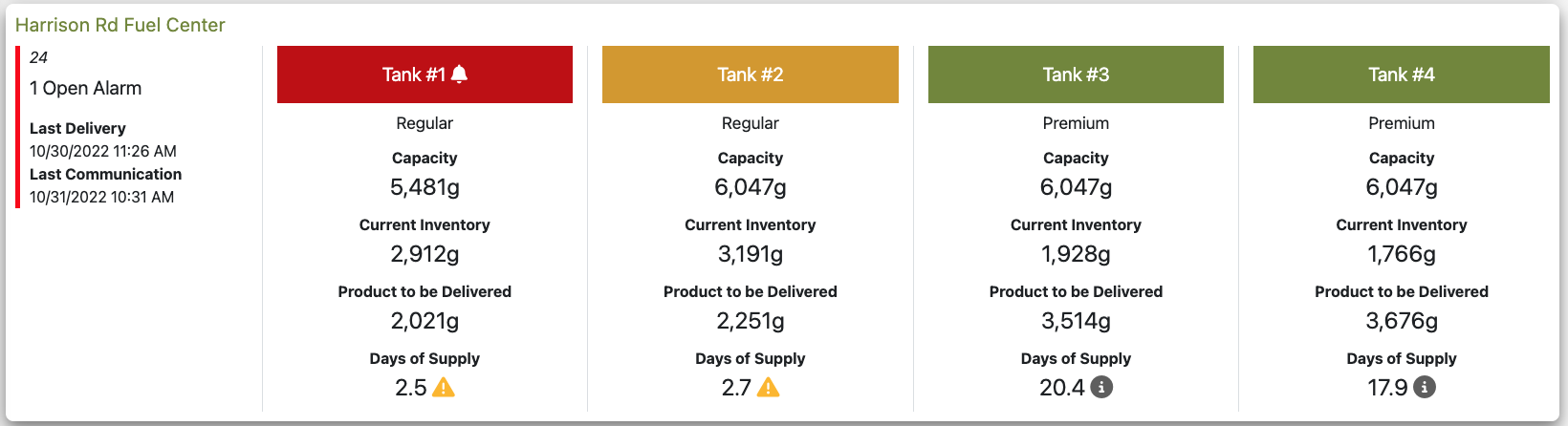Open the Harrison Rd Fuel Center link

[x=120, y=25]
